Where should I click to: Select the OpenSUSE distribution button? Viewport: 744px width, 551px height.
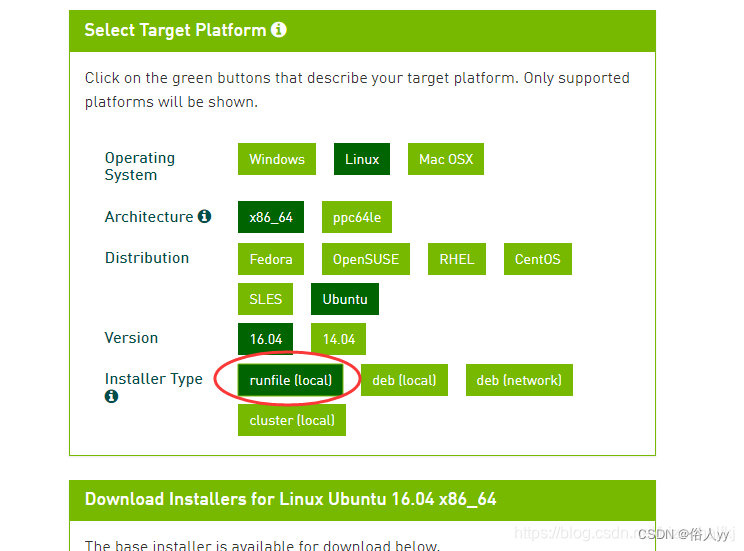pyautogui.click(x=366, y=259)
